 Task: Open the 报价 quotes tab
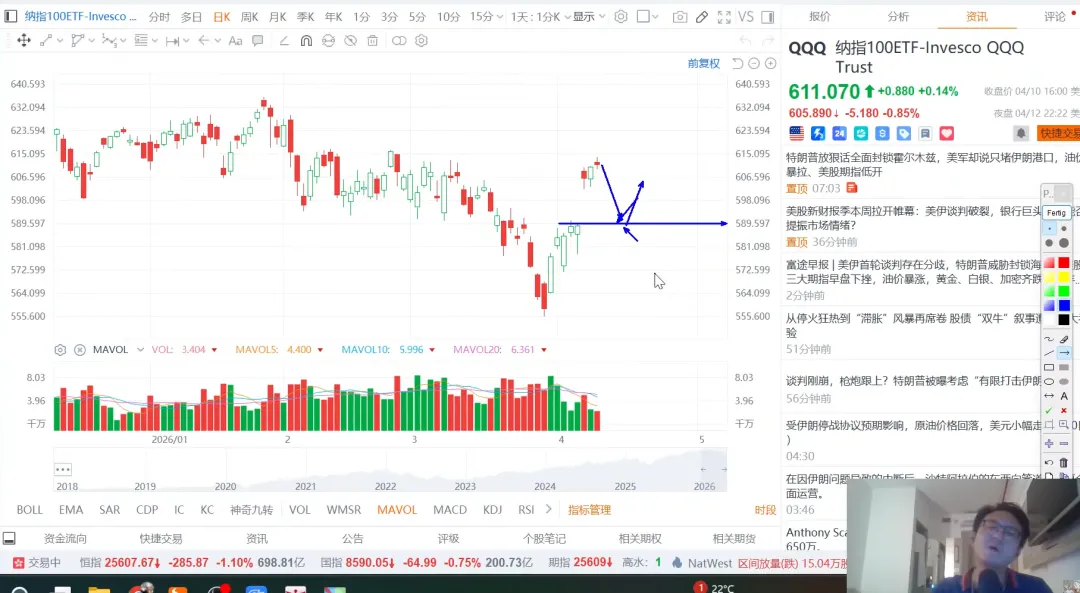point(820,17)
